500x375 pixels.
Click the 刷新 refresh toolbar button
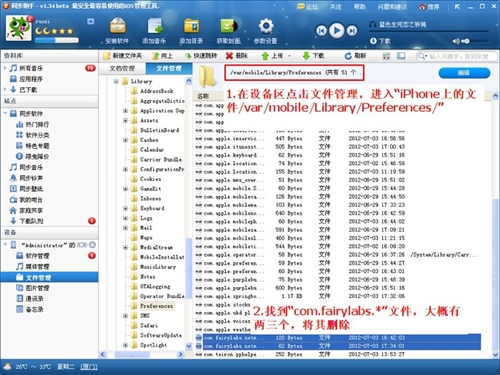pos(355,56)
